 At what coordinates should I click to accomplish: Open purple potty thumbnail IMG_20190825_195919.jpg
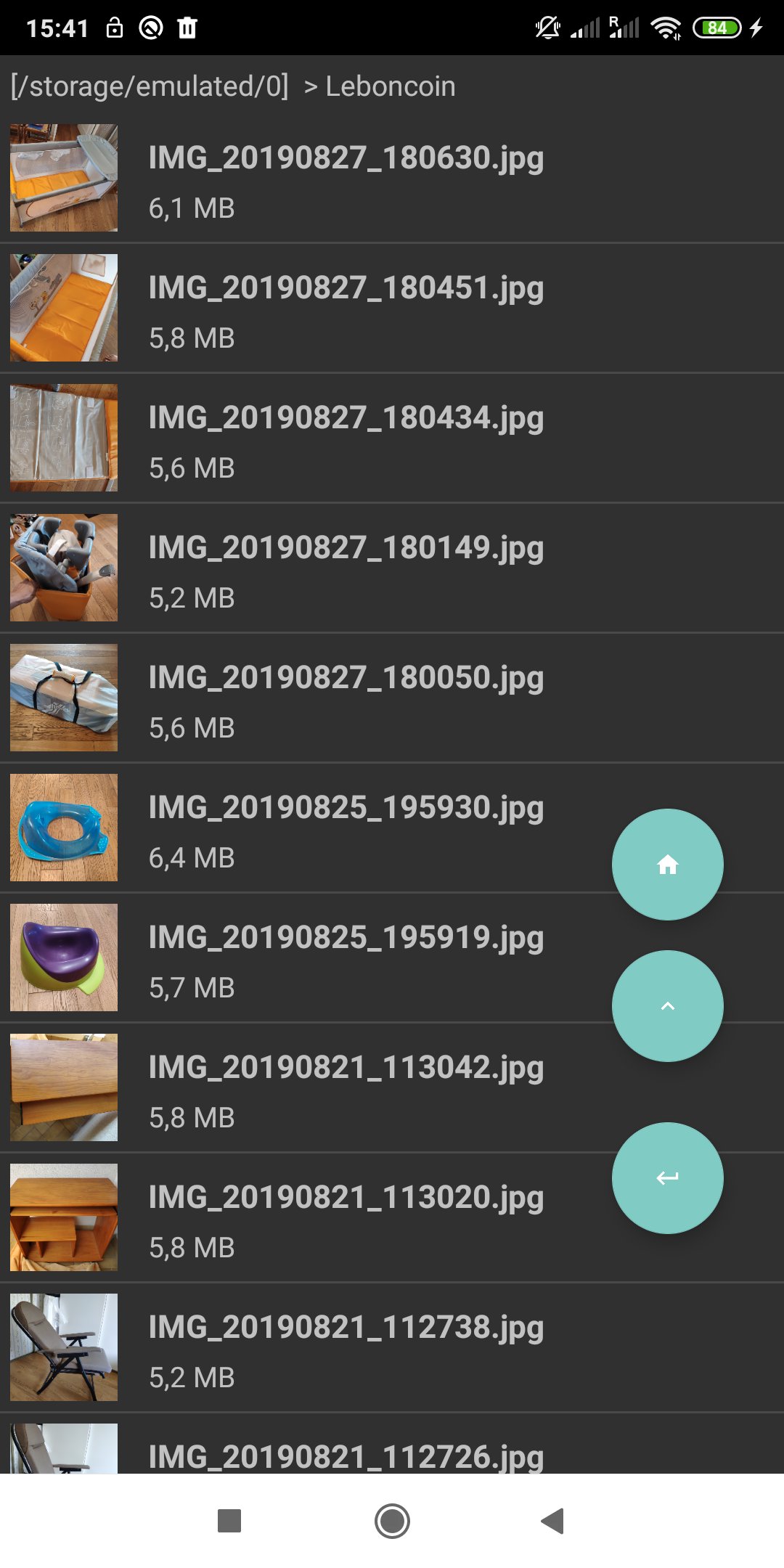[64, 957]
